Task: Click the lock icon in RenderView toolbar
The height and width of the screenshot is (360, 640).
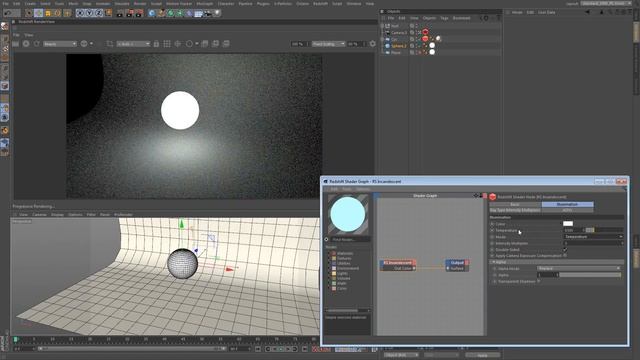Action: pyautogui.click(x=156, y=44)
